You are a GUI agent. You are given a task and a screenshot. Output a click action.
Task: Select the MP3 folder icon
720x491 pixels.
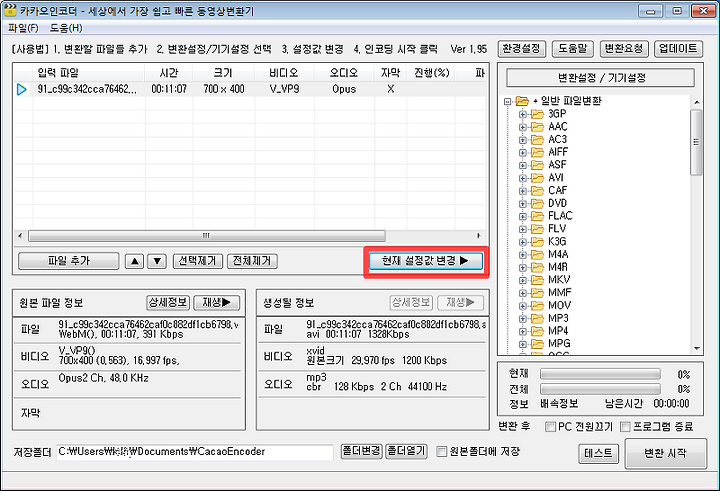537,318
